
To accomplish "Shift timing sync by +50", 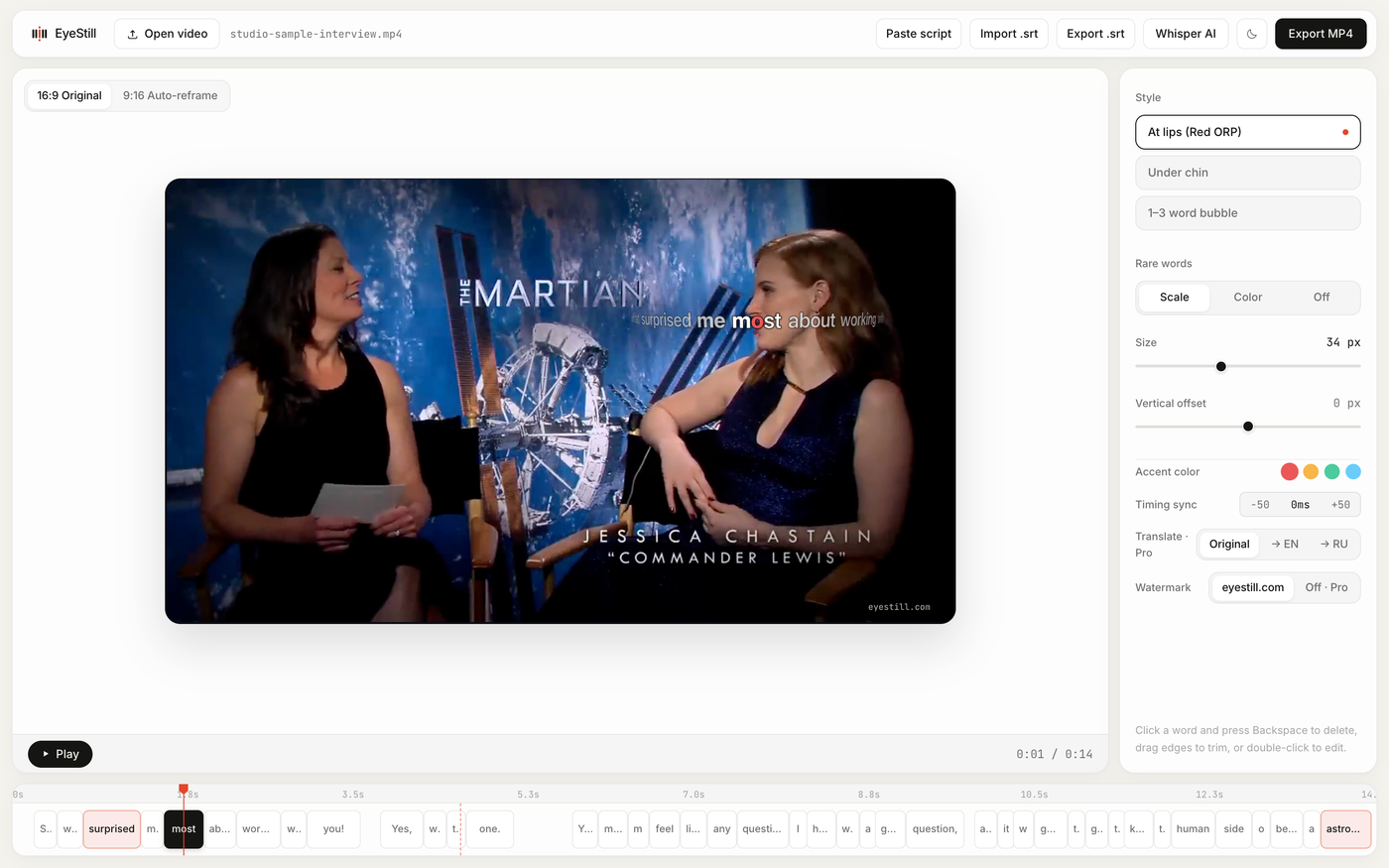I will tap(1340, 505).
